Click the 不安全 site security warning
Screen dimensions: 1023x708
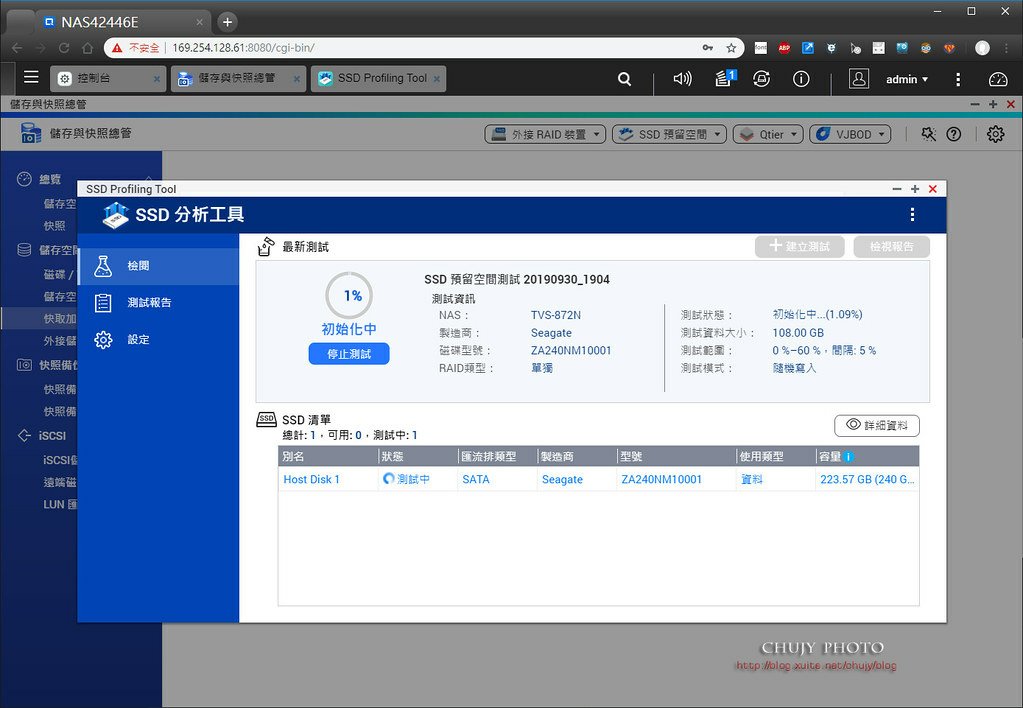click(x=136, y=48)
